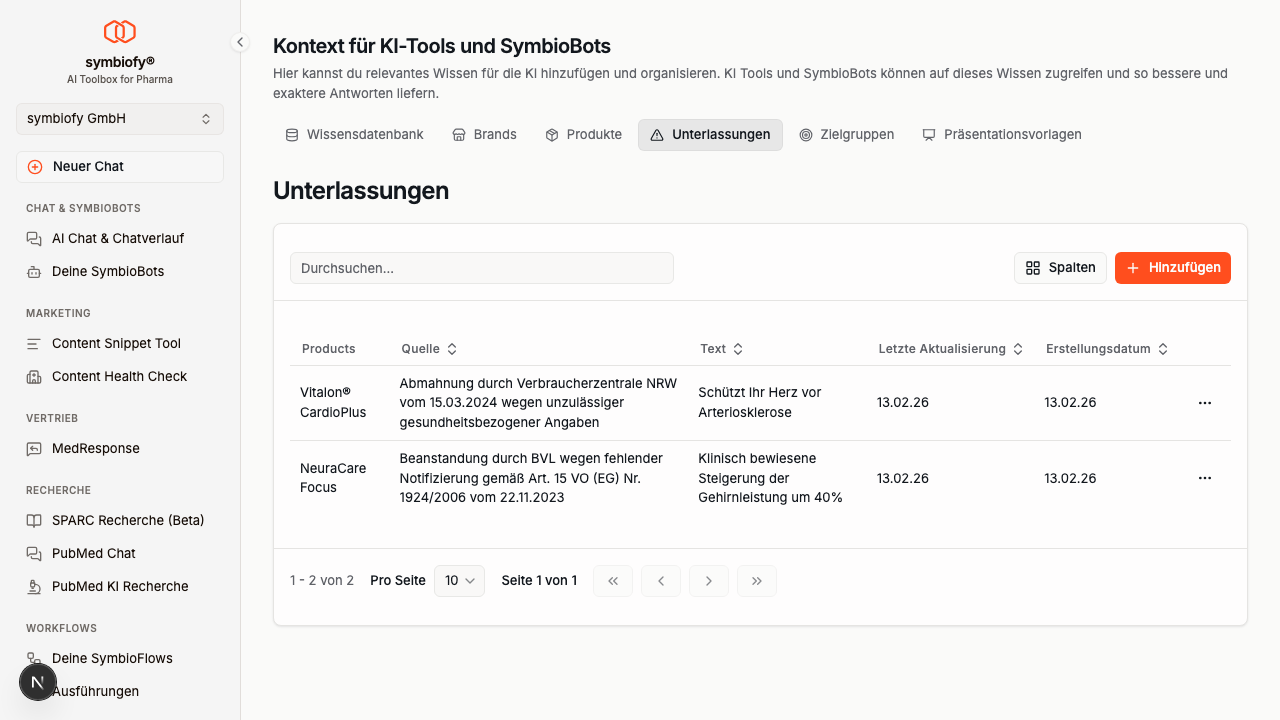Screen dimensions: 1280x720
Task: Open the symbiofy GmbH workspace switcher
Action: [x=119, y=118]
